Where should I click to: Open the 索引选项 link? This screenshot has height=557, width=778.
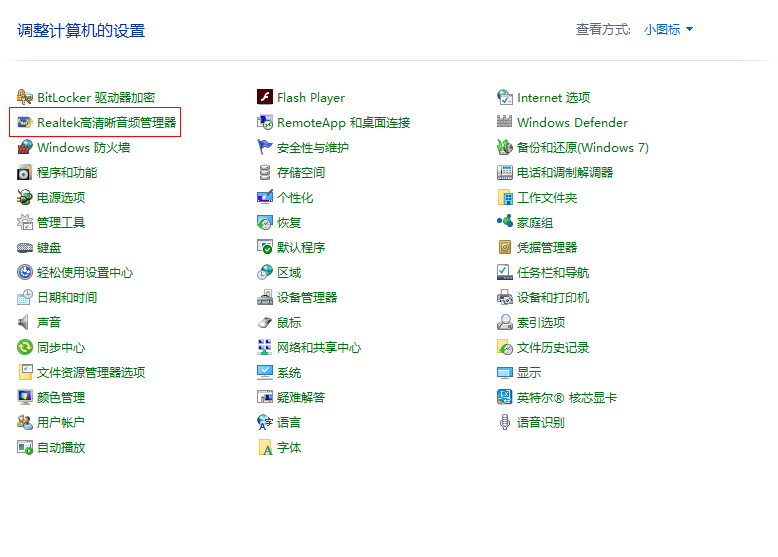pos(541,322)
